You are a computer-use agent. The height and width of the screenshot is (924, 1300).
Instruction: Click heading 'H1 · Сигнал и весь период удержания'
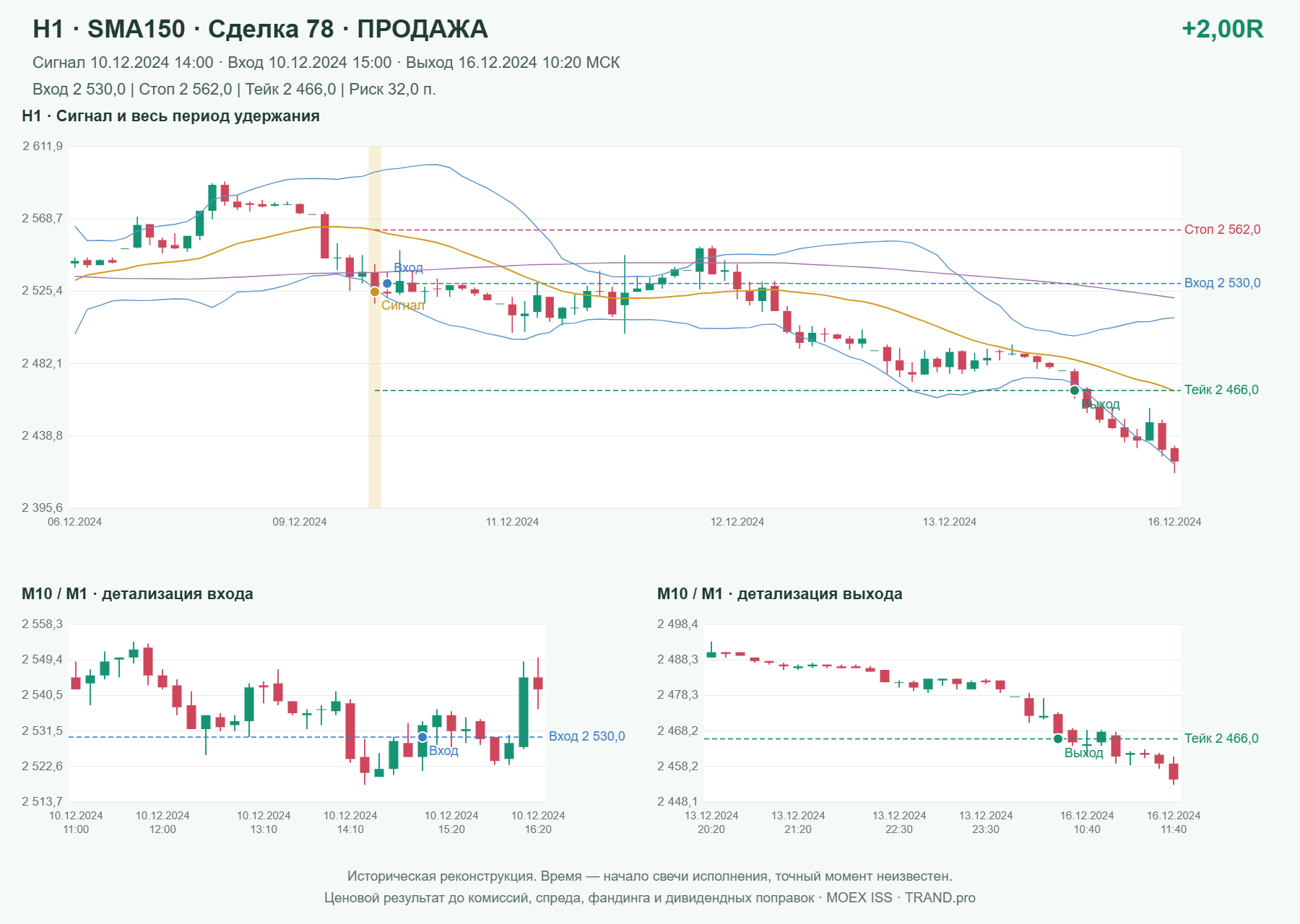pyautogui.click(x=171, y=116)
